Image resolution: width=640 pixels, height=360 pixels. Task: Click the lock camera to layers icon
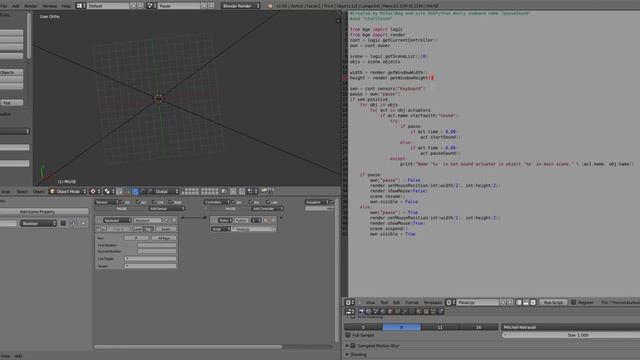[224, 191]
